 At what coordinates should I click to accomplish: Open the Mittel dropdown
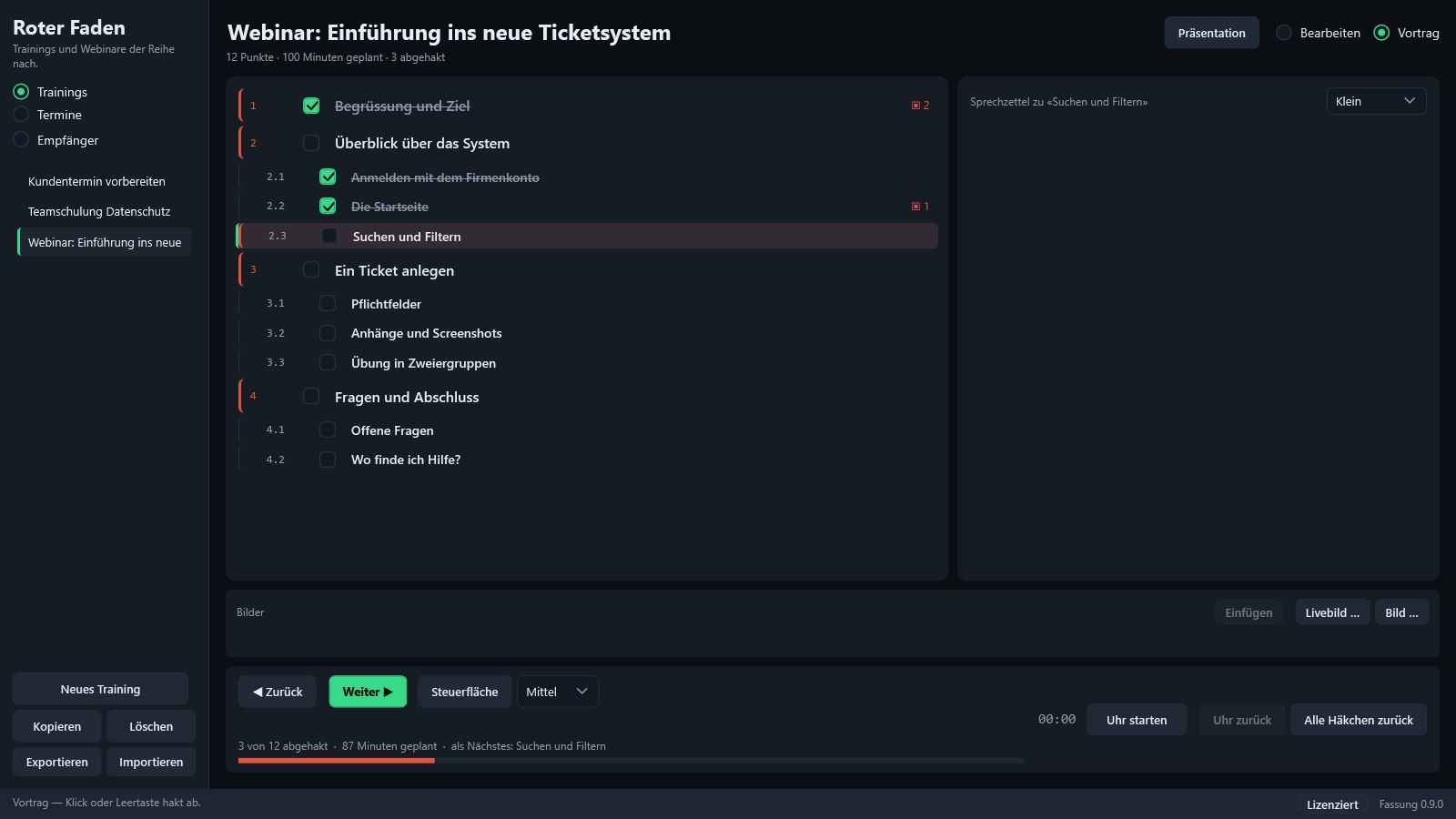558,692
